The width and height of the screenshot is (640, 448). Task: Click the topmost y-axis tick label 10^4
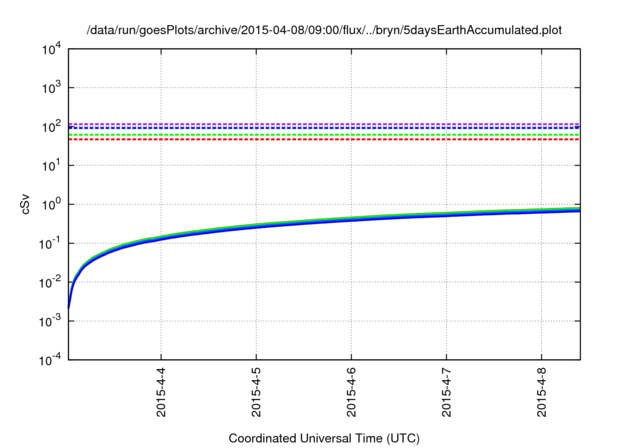click(52, 49)
